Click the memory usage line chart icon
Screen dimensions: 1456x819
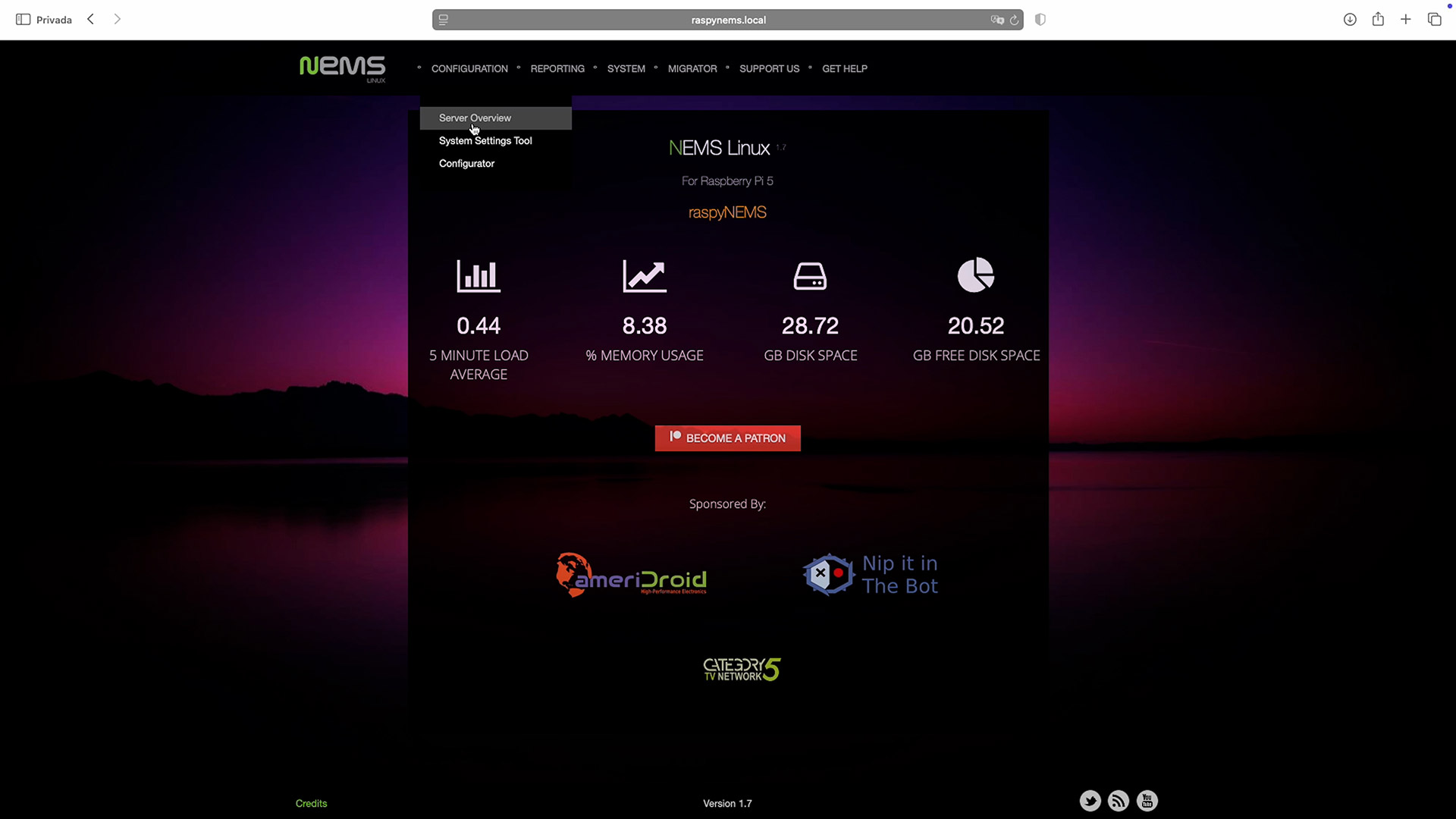645,276
